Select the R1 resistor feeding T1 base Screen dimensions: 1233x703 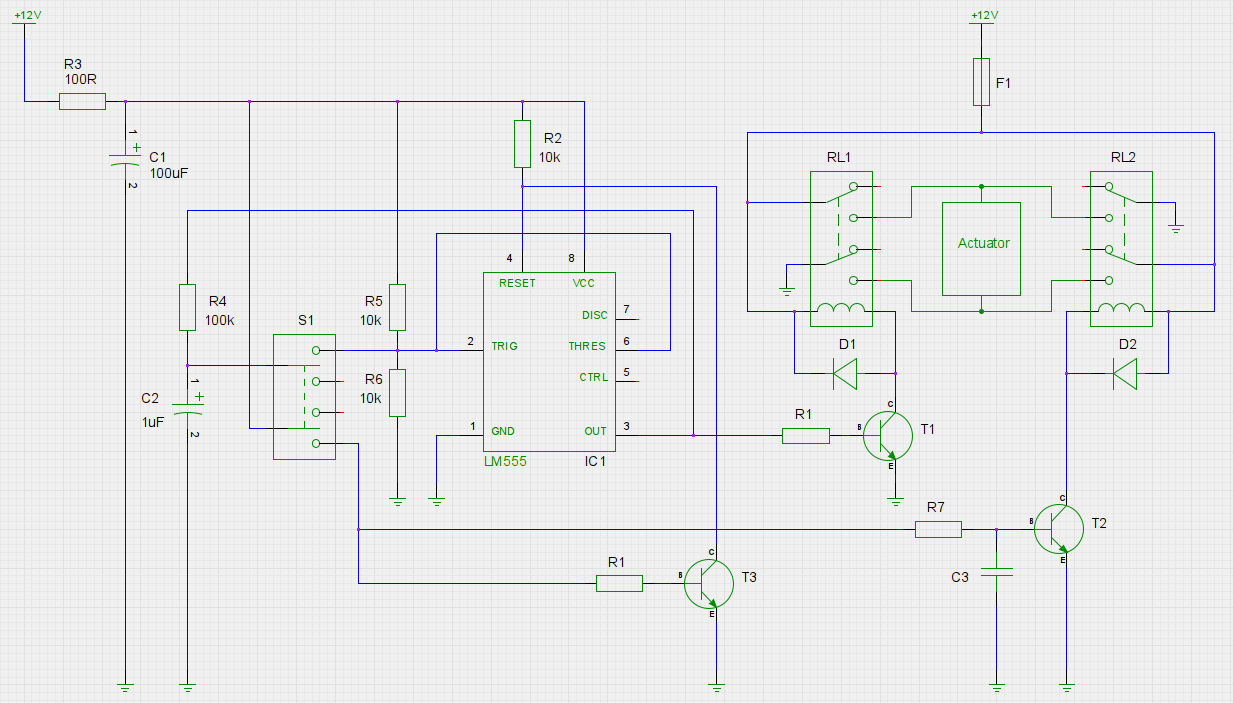pyautogui.click(x=806, y=435)
